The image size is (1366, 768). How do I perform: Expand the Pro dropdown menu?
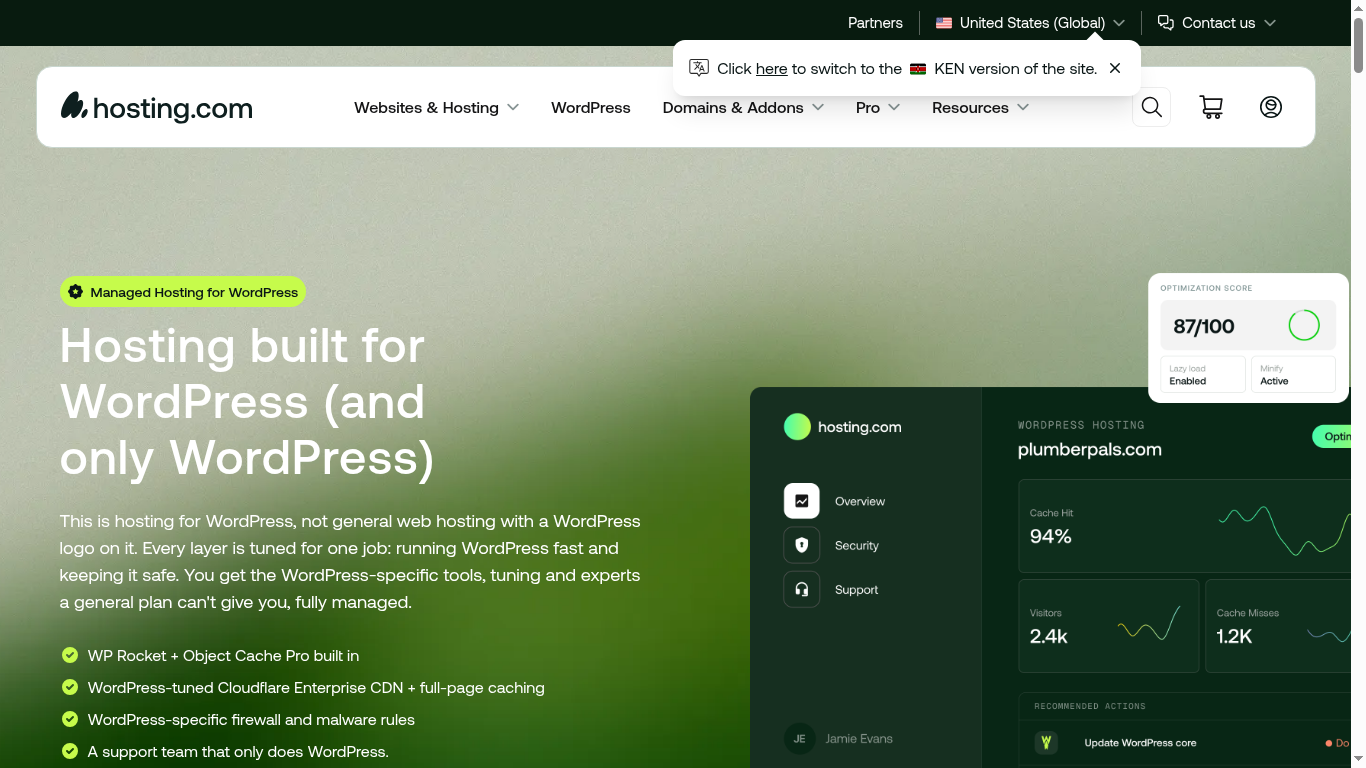click(878, 107)
